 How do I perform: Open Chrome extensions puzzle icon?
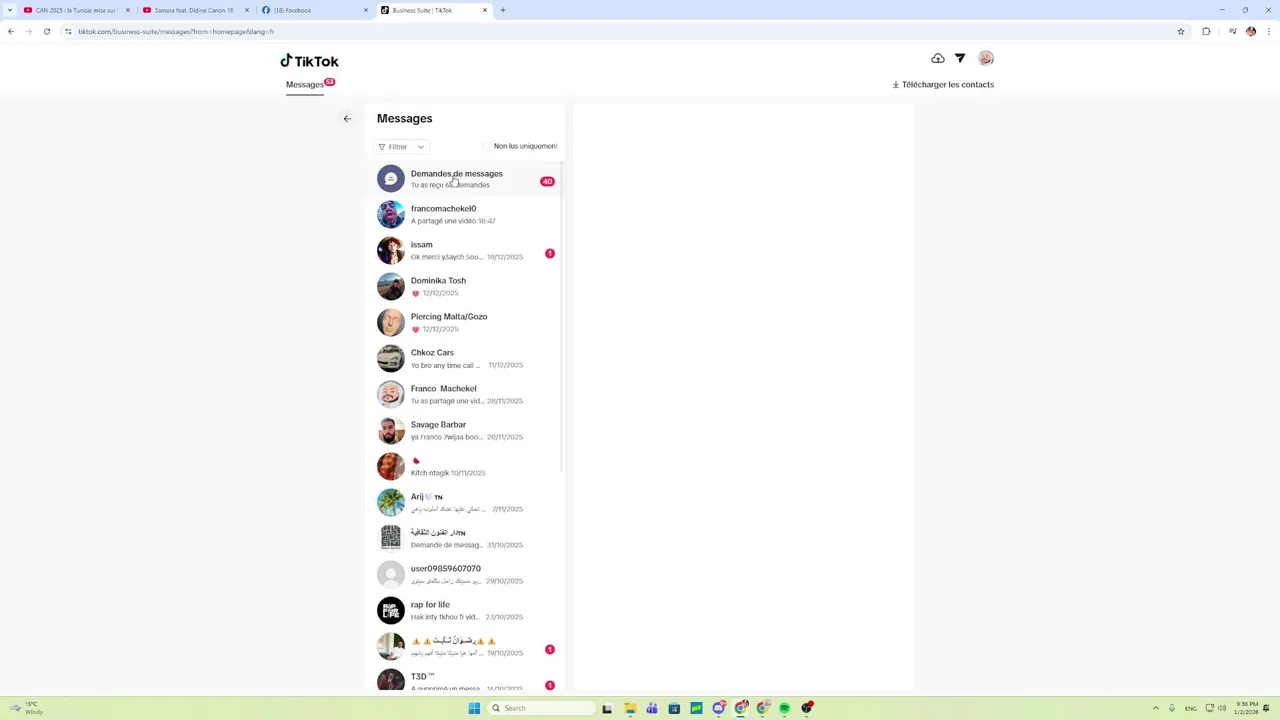(x=1206, y=31)
